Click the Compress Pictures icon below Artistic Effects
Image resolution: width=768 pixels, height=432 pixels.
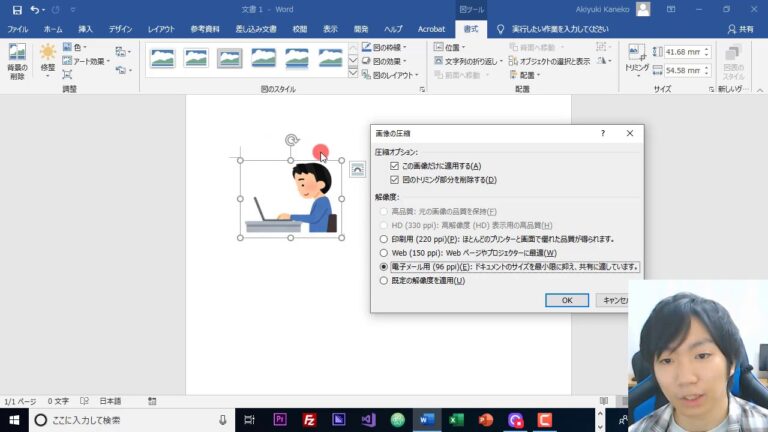(x=67, y=74)
